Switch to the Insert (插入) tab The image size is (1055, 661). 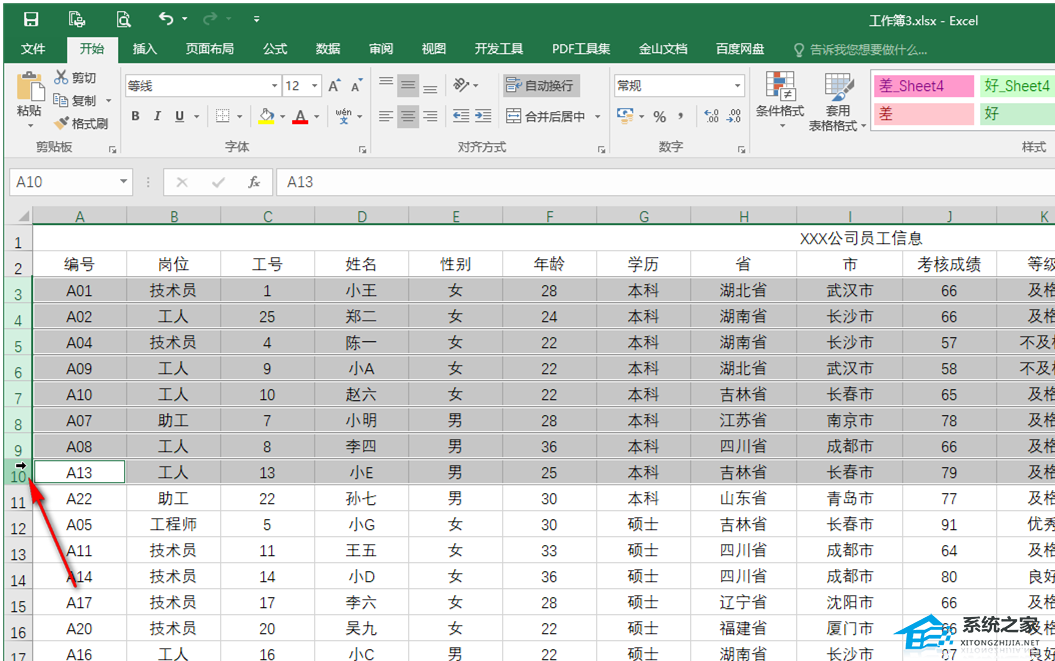pos(145,49)
